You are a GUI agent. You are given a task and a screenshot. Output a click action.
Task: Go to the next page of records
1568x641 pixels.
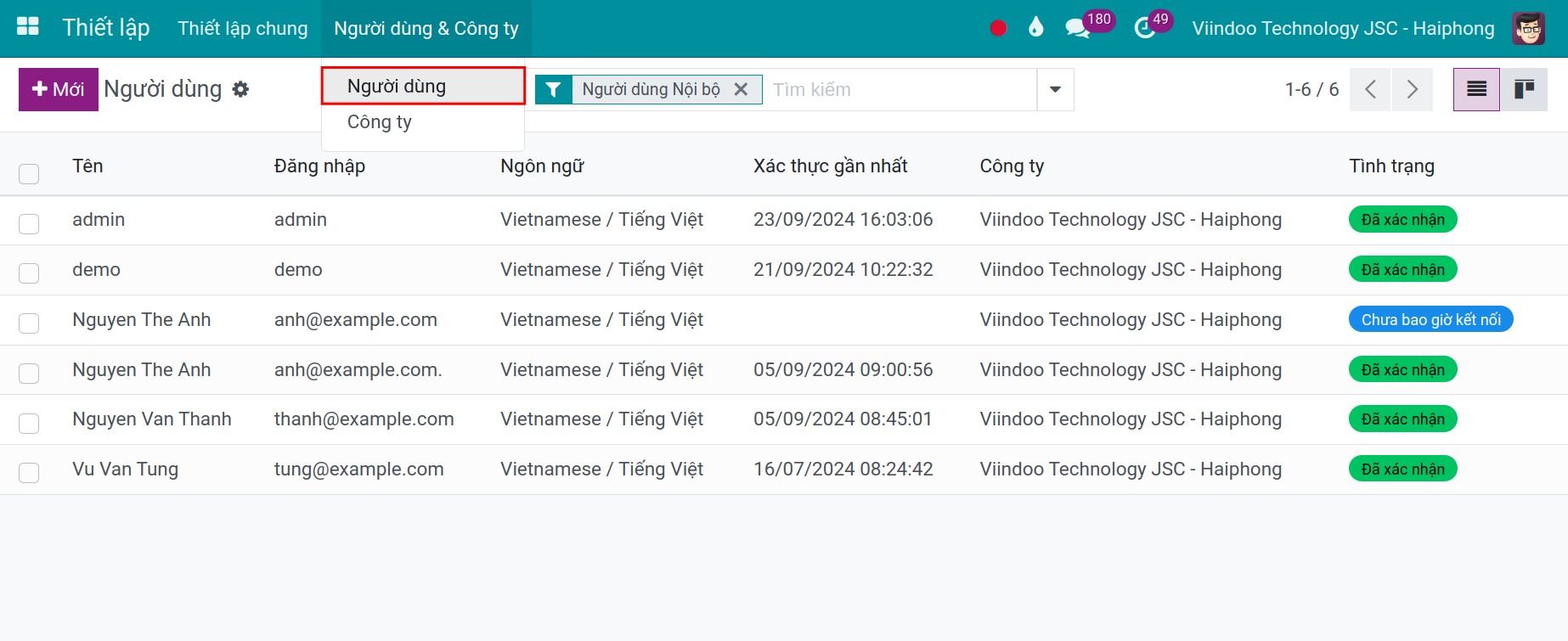[x=1412, y=89]
